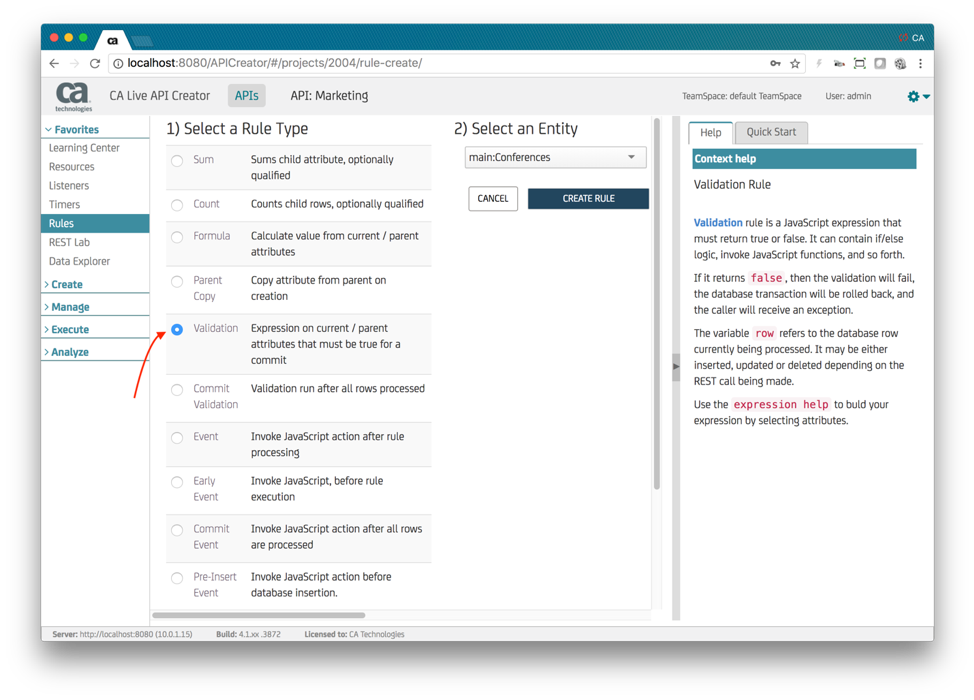Click the browser back arrow
The width and height of the screenshot is (974, 700).
(x=54, y=63)
